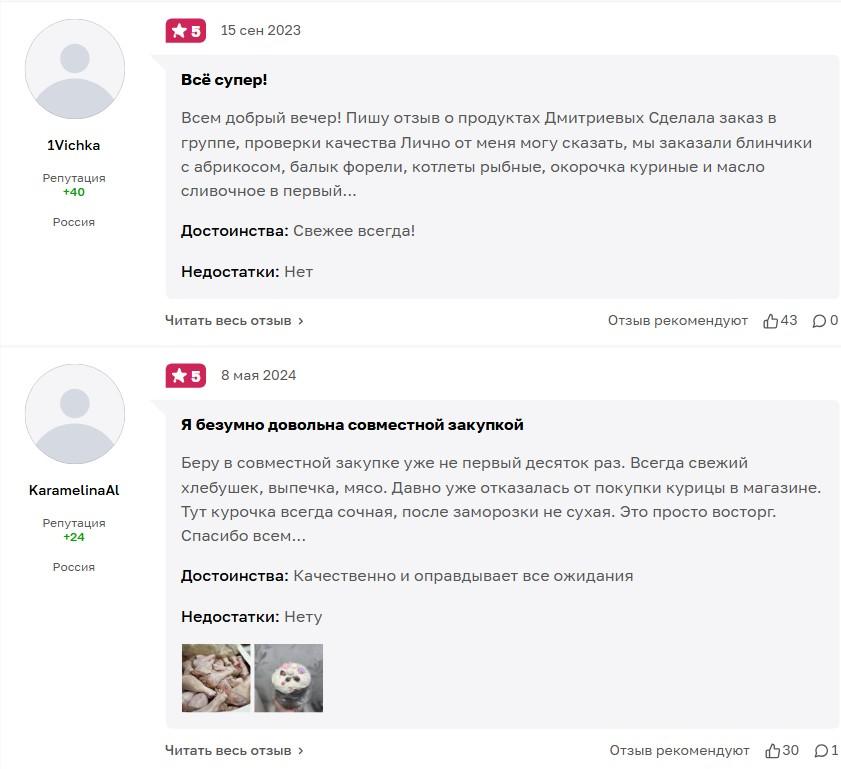Viewport: 841px width, 769px height.
Task: Expand 'Читать весь отзыв' under 1Vichka's review
Action: (x=234, y=321)
